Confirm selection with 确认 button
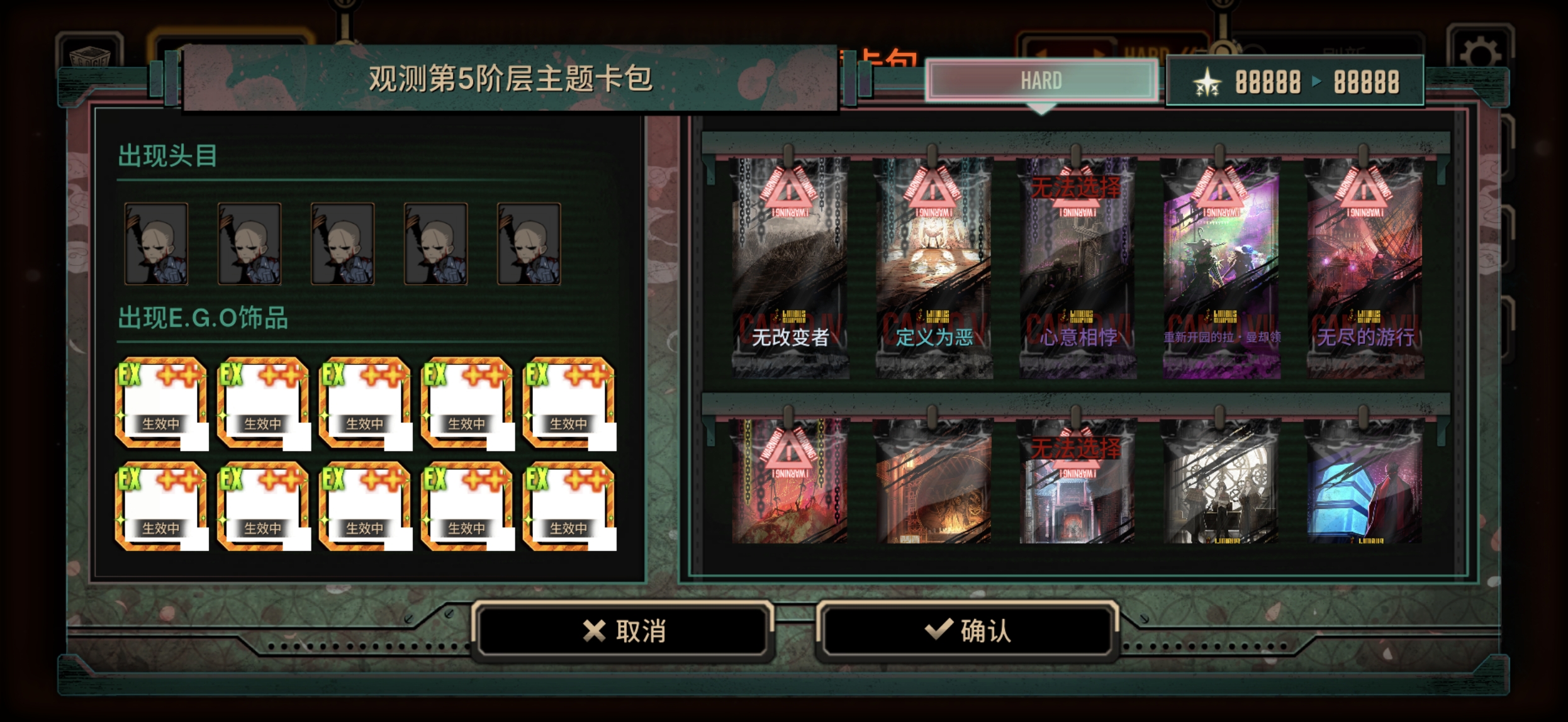1568x722 pixels. coord(968,630)
